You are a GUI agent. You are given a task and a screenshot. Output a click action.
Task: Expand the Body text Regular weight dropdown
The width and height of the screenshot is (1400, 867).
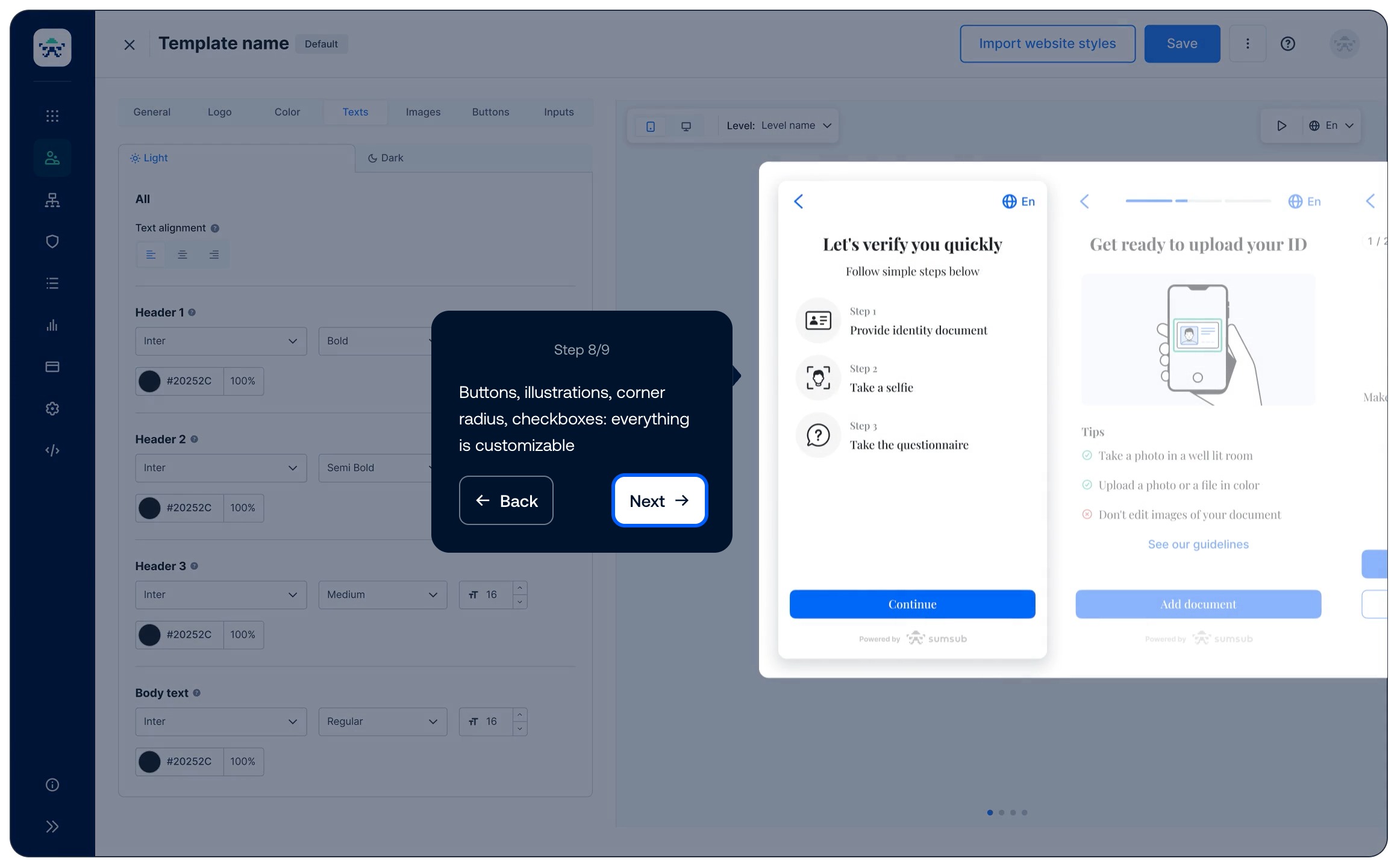click(382, 721)
